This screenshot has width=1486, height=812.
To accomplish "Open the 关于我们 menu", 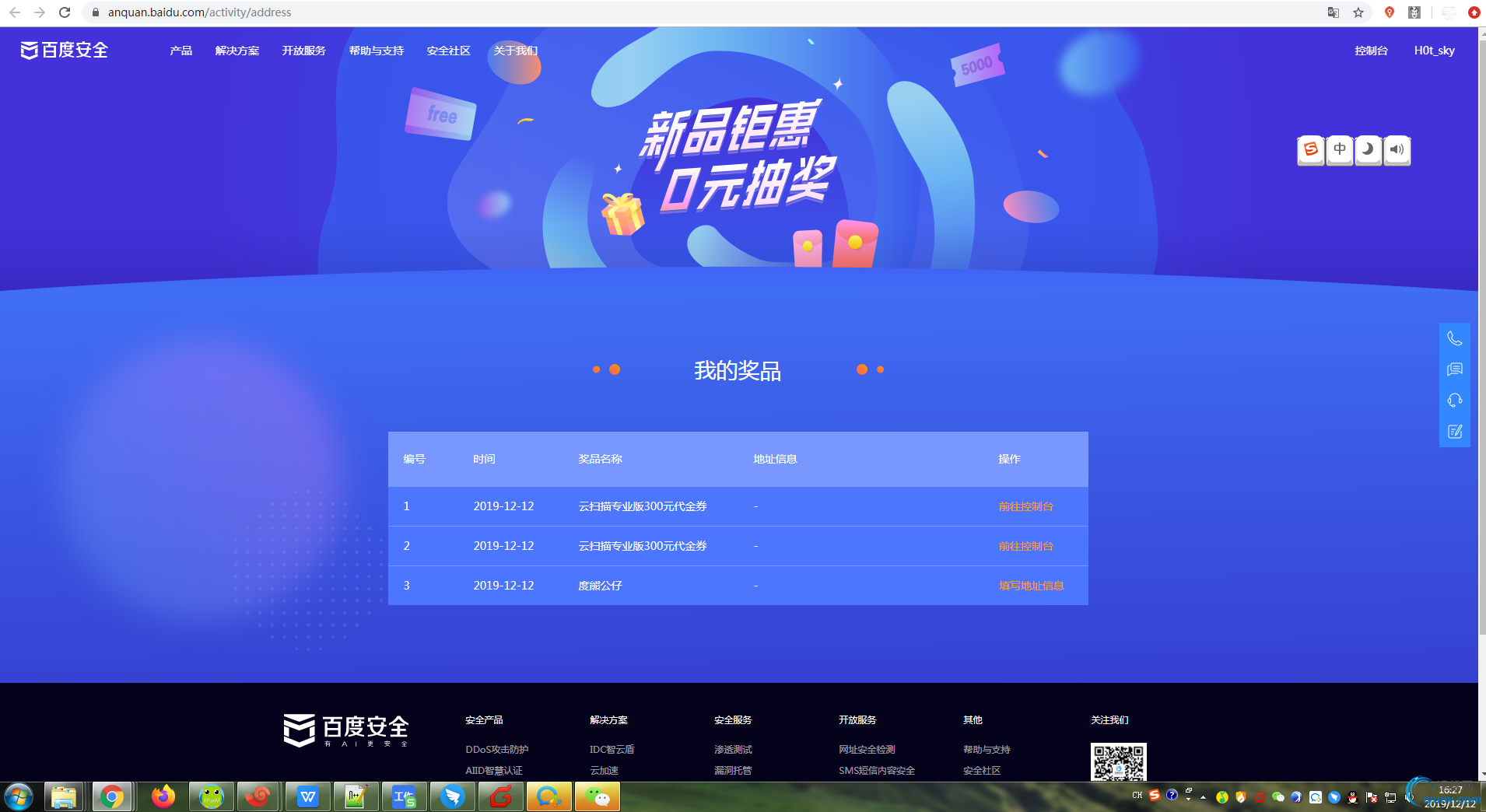I will 516,51.
